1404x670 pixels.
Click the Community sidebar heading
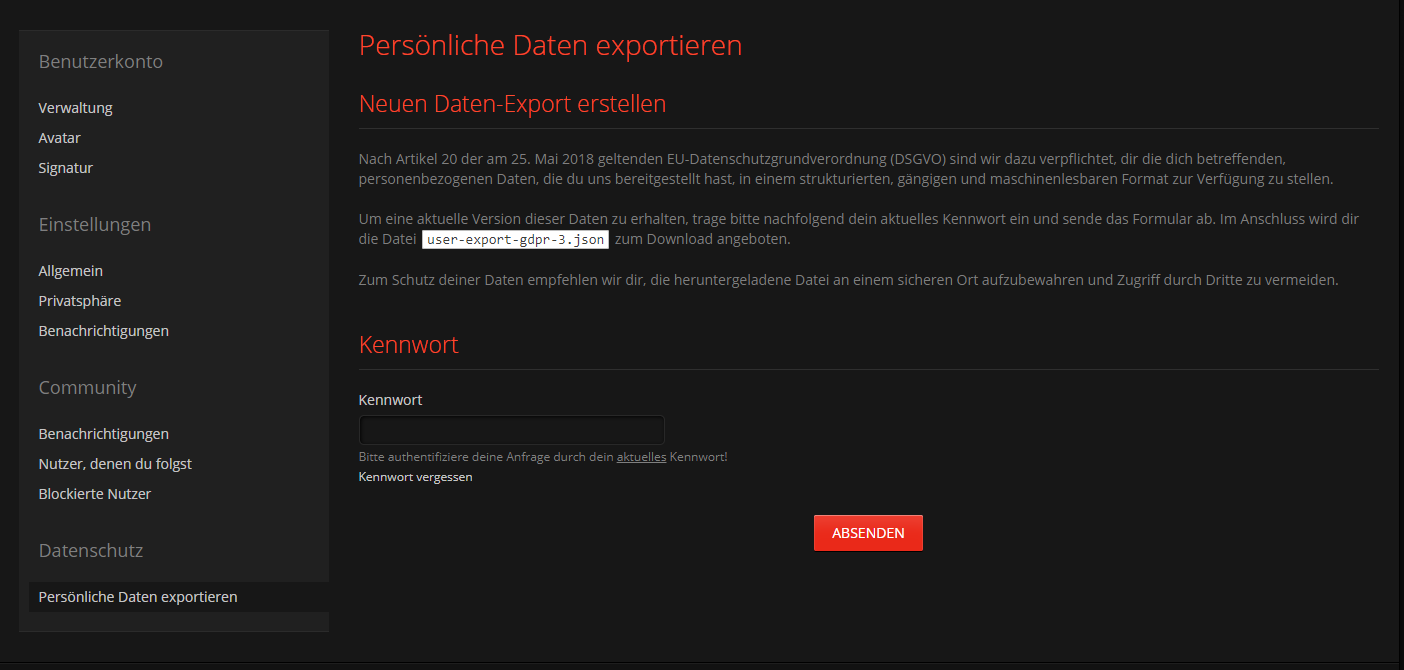point(87,388)
